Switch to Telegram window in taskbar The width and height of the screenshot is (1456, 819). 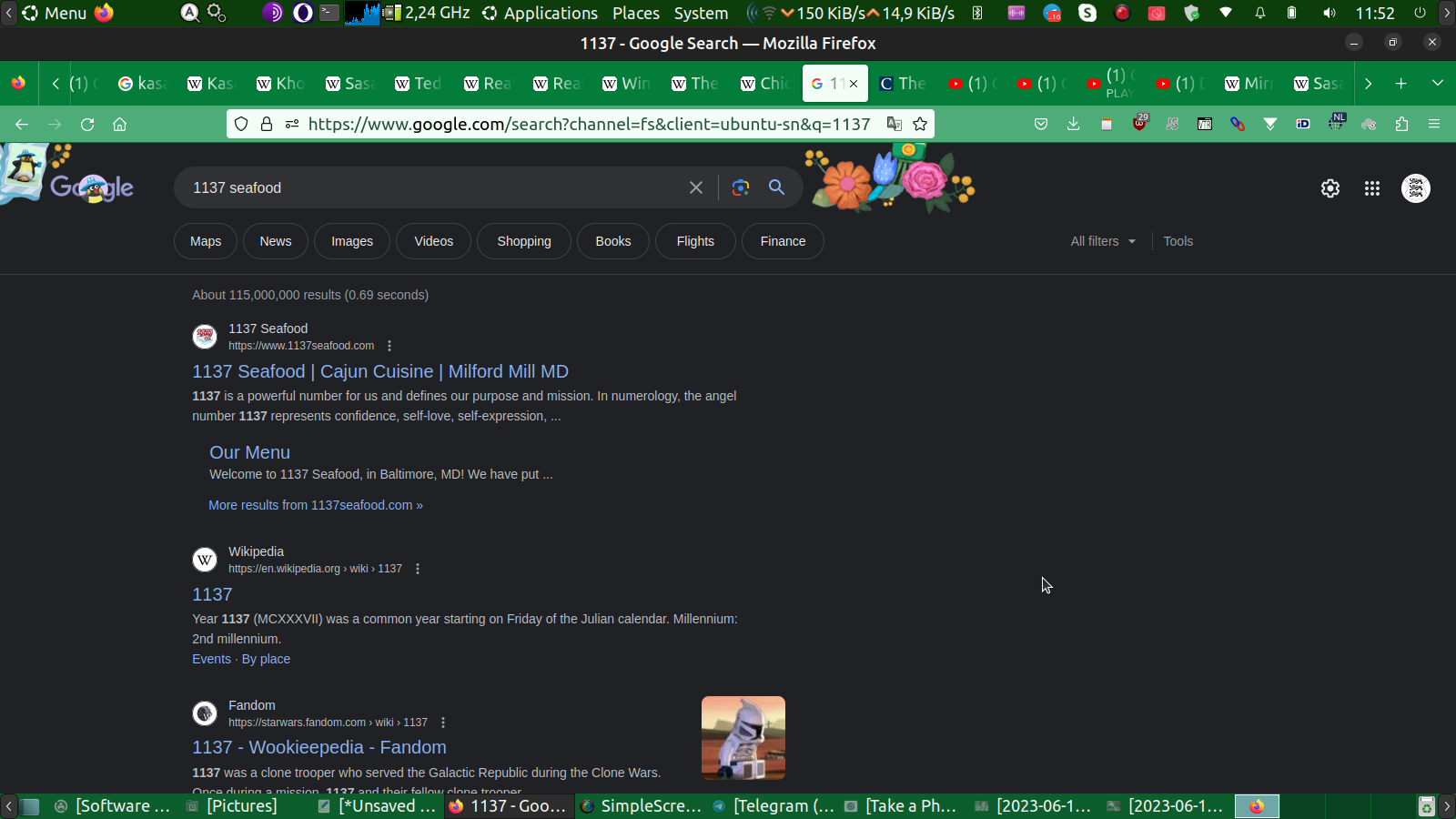click(x=773, y=806)
